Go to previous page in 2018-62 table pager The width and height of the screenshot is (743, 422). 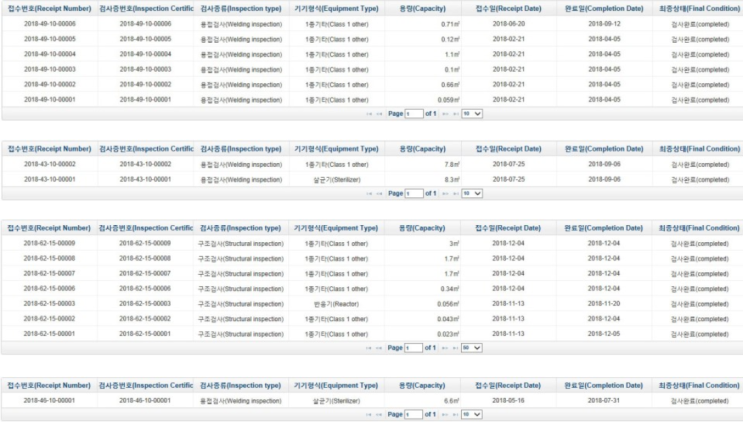point(379,348)
